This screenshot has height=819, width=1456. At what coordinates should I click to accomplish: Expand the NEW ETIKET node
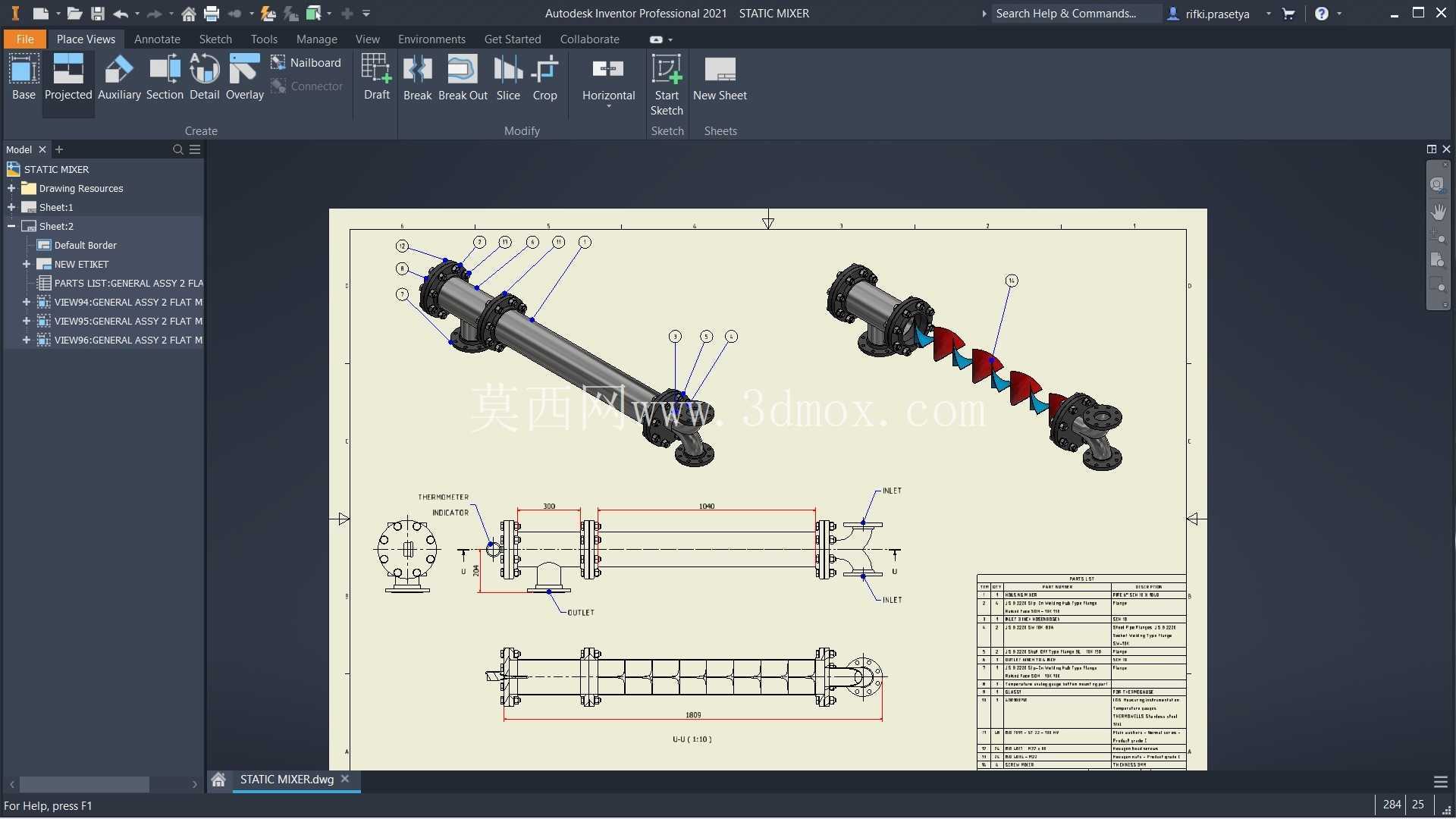click(27, 264)
